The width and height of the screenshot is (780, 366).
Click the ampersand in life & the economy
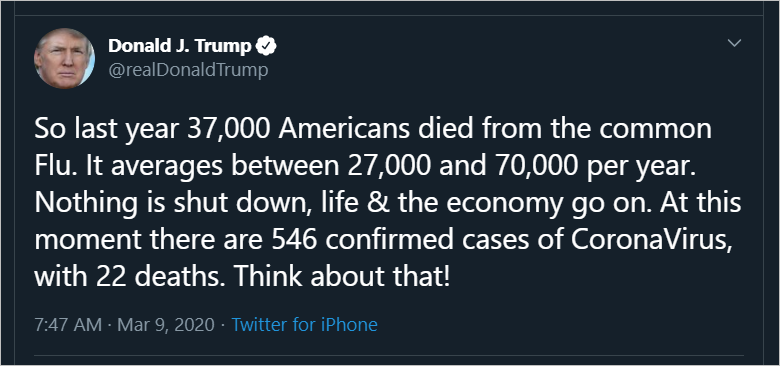(378, 204)
